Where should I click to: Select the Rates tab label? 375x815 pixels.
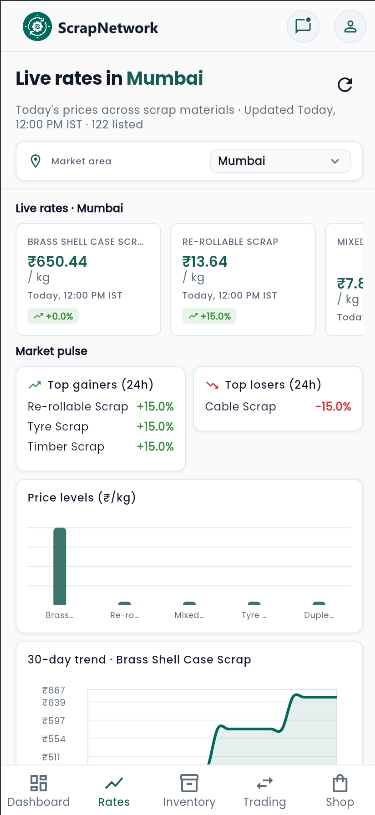point(113,802)
